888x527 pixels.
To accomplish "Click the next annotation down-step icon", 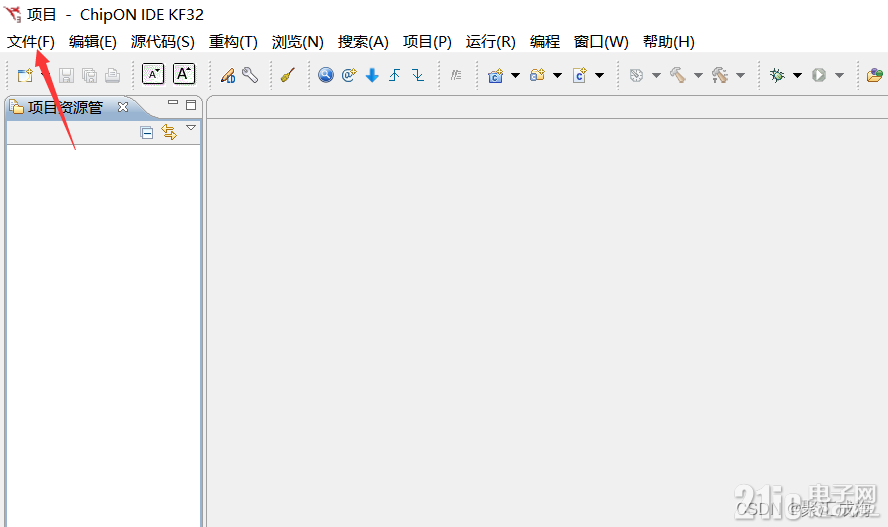I will pos(418,75).
